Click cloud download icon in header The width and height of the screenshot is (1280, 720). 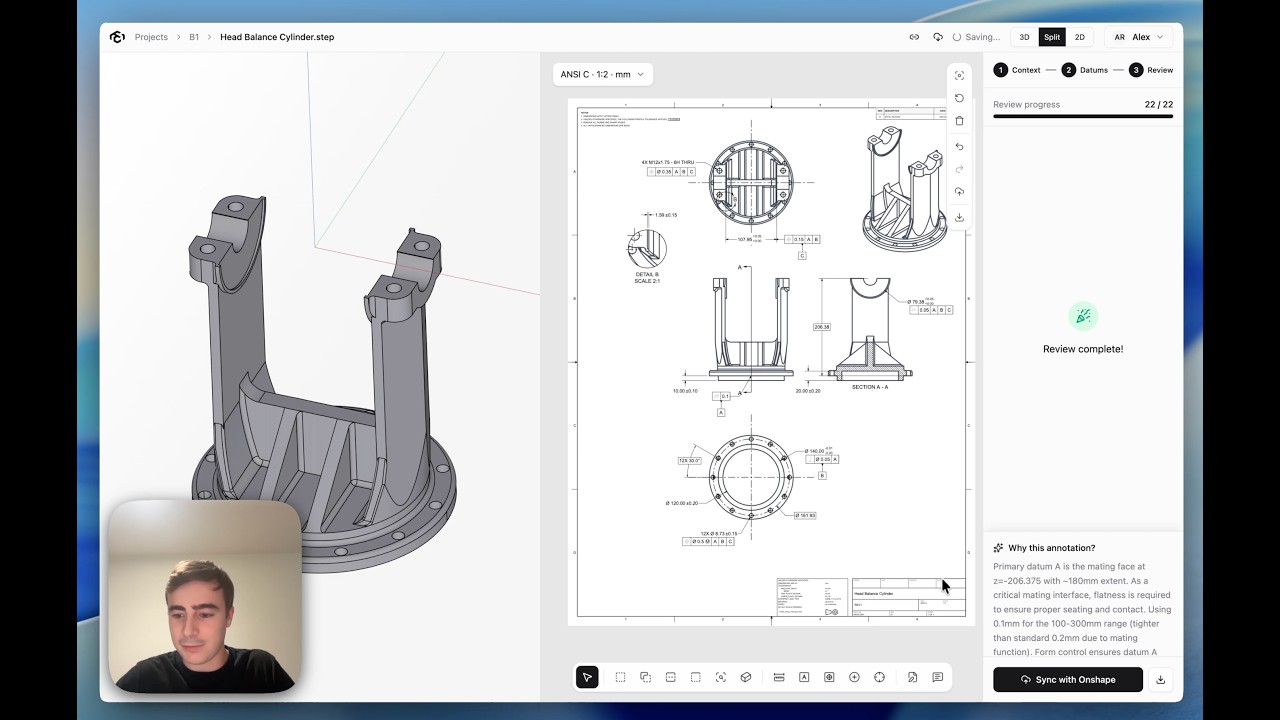937,37
